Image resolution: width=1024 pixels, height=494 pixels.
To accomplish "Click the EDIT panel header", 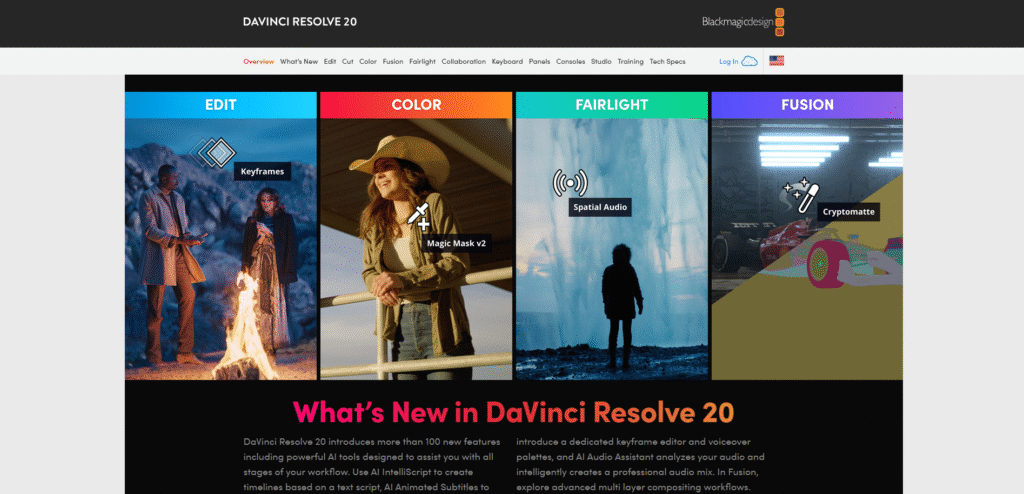I will tap(221, 105).
